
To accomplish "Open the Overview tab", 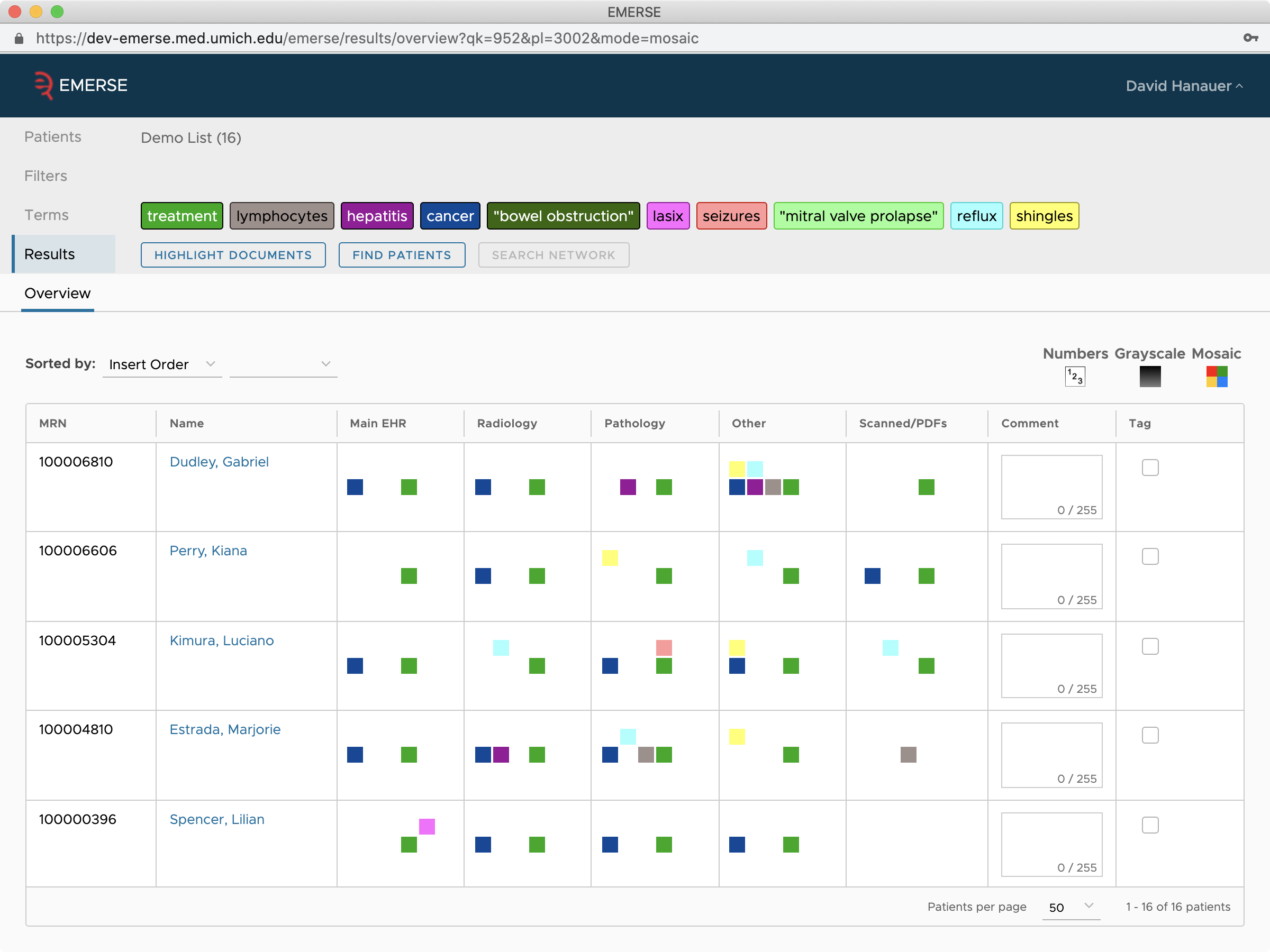I will (x=57, y=293).
